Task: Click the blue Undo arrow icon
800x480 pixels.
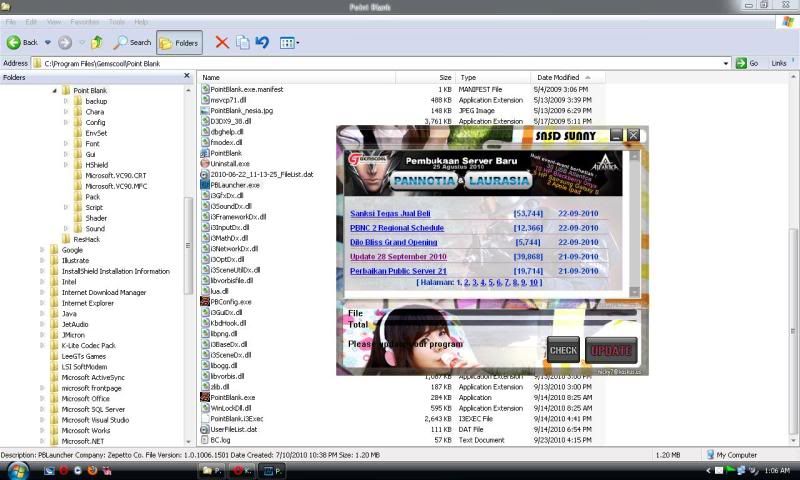Action: pyautogui.click(x=262, y=42)
